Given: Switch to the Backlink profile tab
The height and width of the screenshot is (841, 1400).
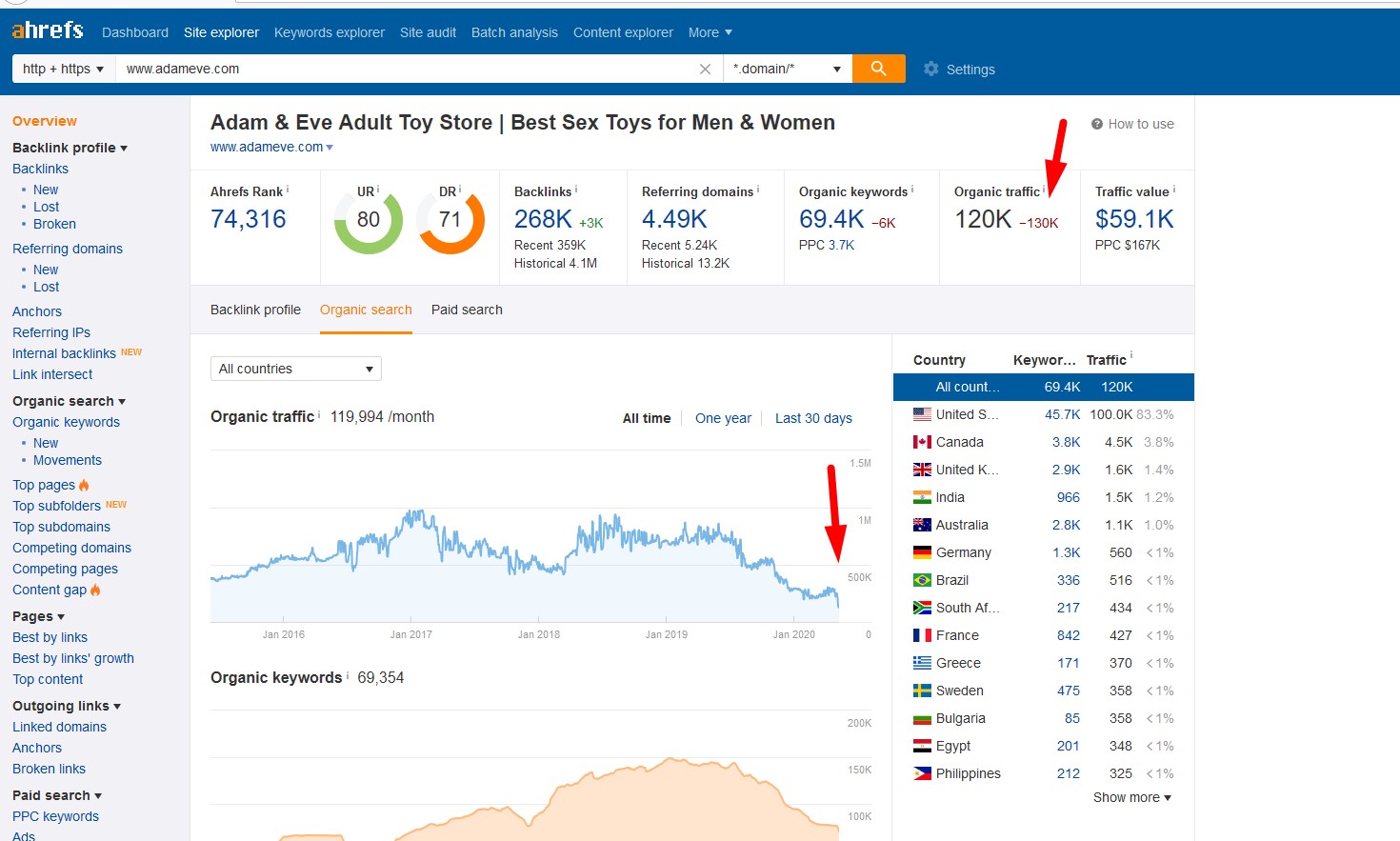Looking at the screenshot, I should pos(255,310).
